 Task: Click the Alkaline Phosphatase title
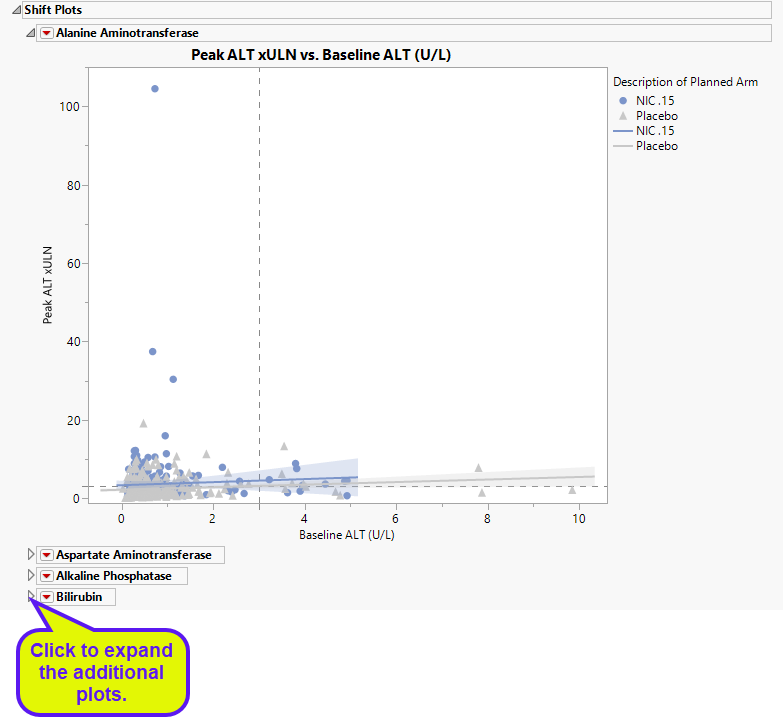[x=114, y=576]
